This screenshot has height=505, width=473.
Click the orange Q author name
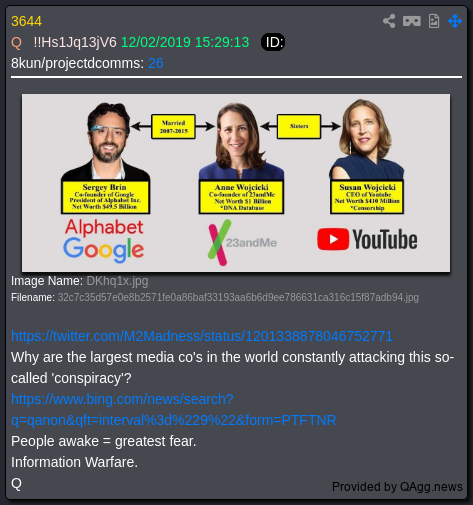tap(16, 43)
